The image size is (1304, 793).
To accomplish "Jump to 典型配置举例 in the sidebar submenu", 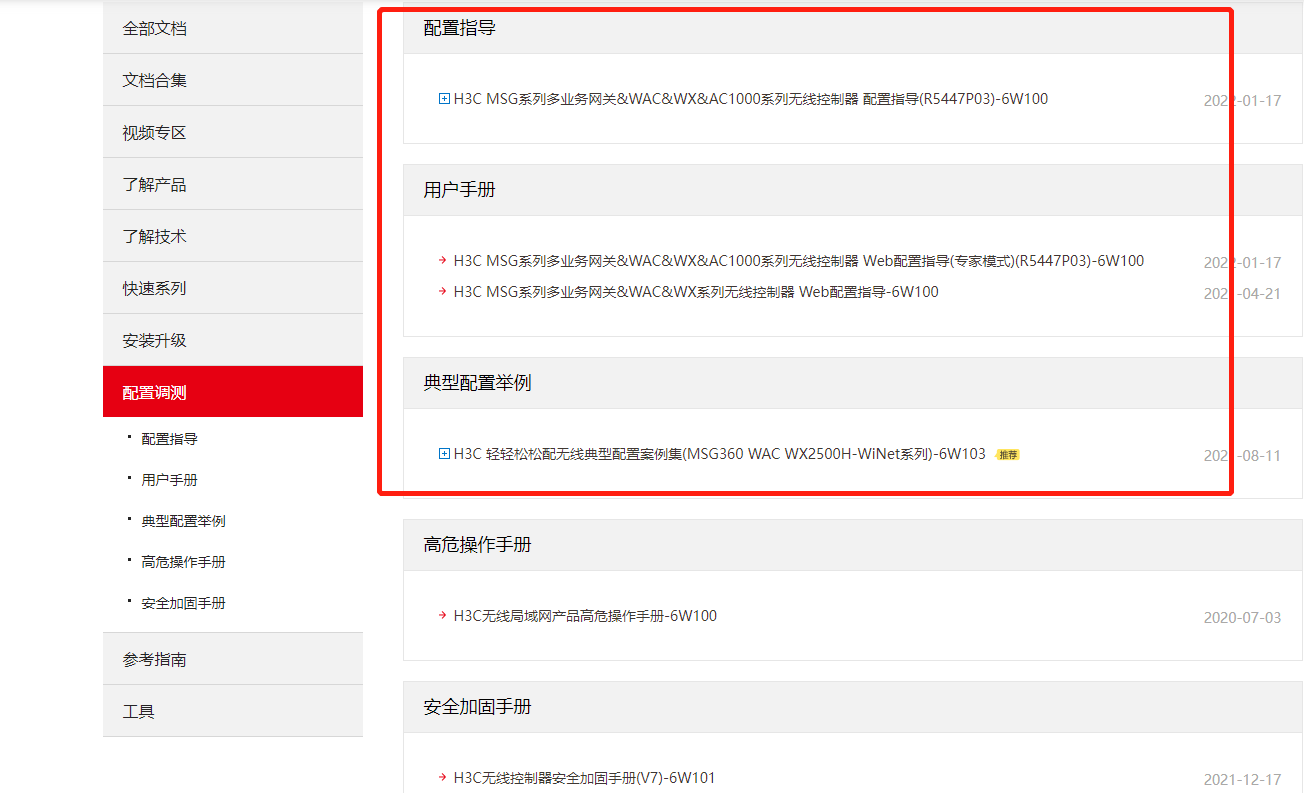I will pos(184,521).
